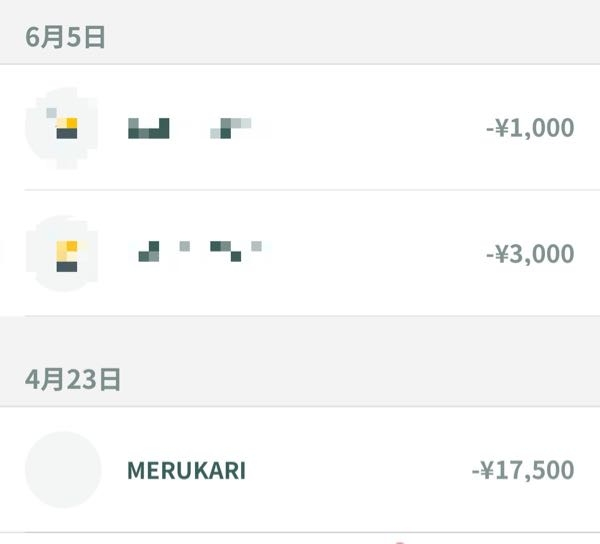Click empty space between MERUKARI and -¥17,500

point(358,470)
